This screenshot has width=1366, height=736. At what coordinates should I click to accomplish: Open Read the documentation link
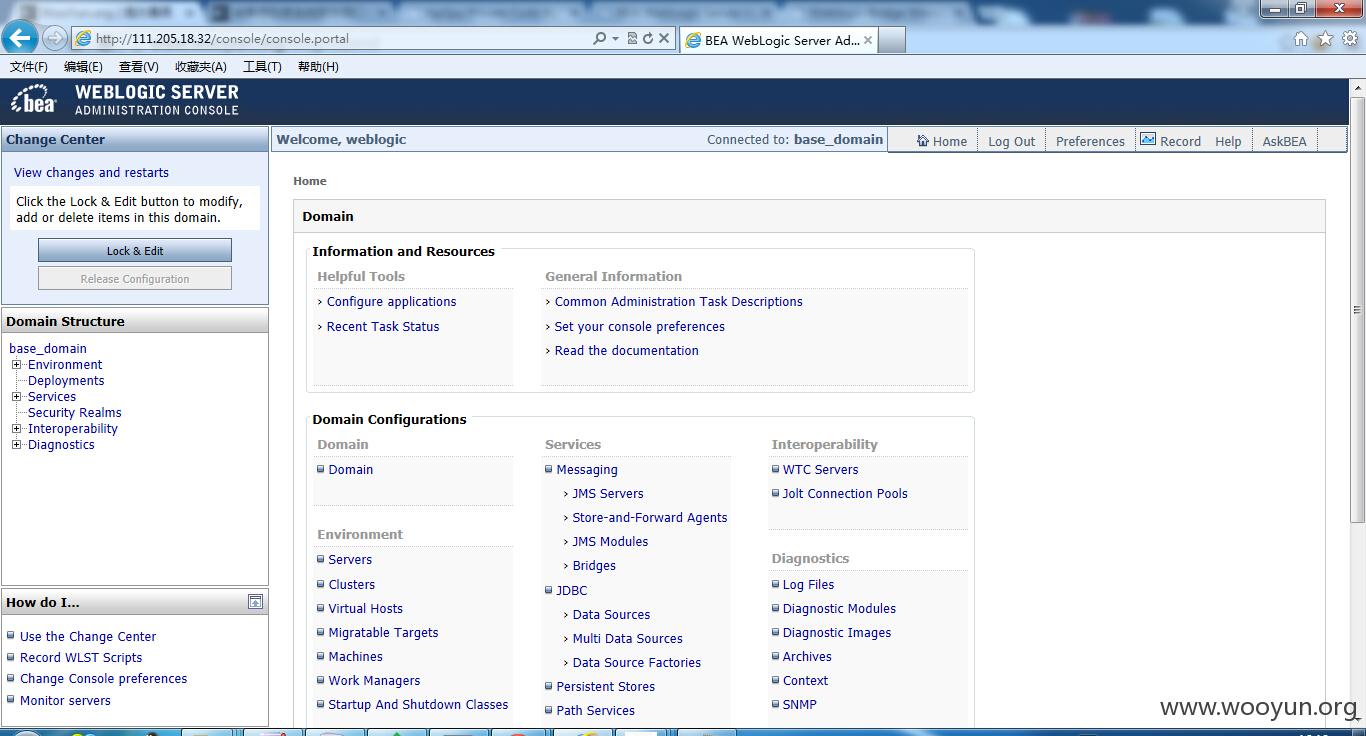626,351
